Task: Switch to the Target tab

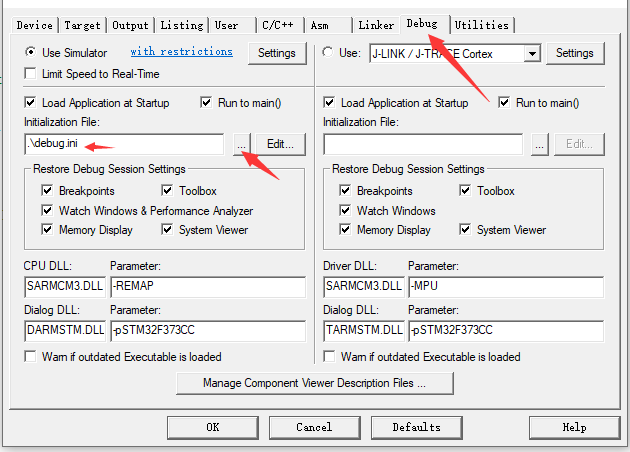Action: point(82,25)
